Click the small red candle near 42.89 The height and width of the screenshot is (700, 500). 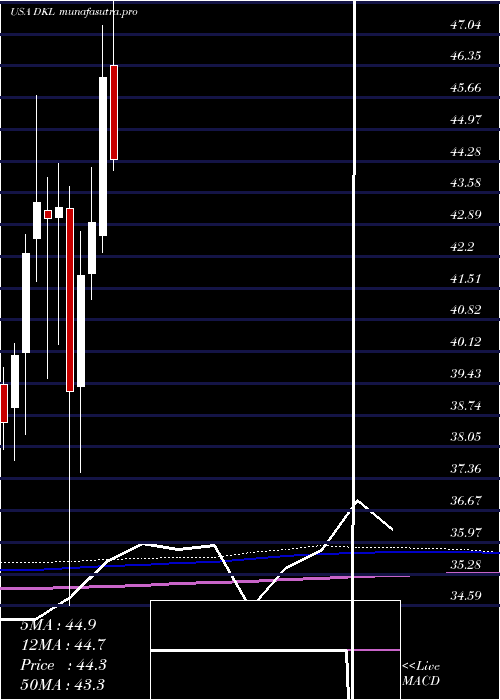coord(48,214)
